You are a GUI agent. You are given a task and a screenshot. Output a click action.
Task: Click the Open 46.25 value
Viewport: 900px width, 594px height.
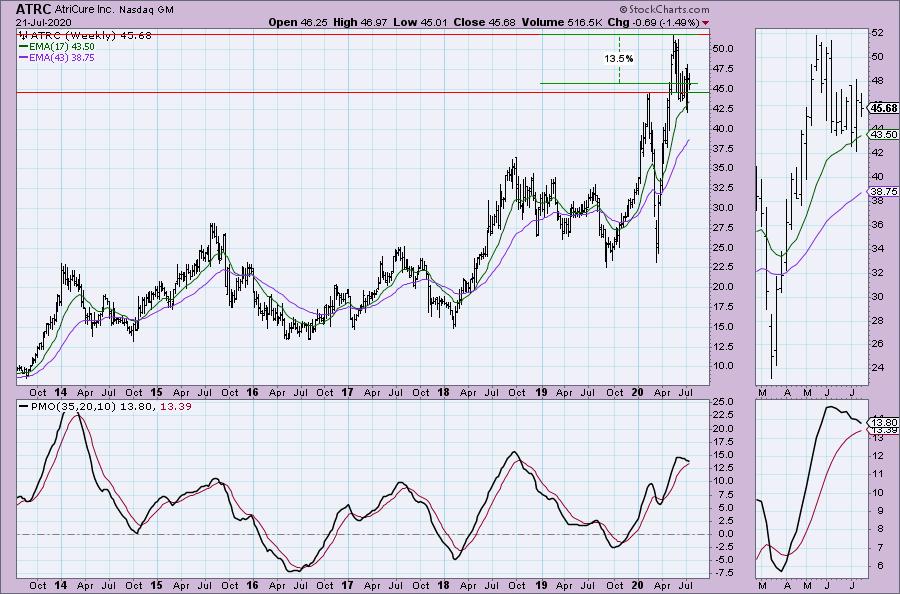298,22
